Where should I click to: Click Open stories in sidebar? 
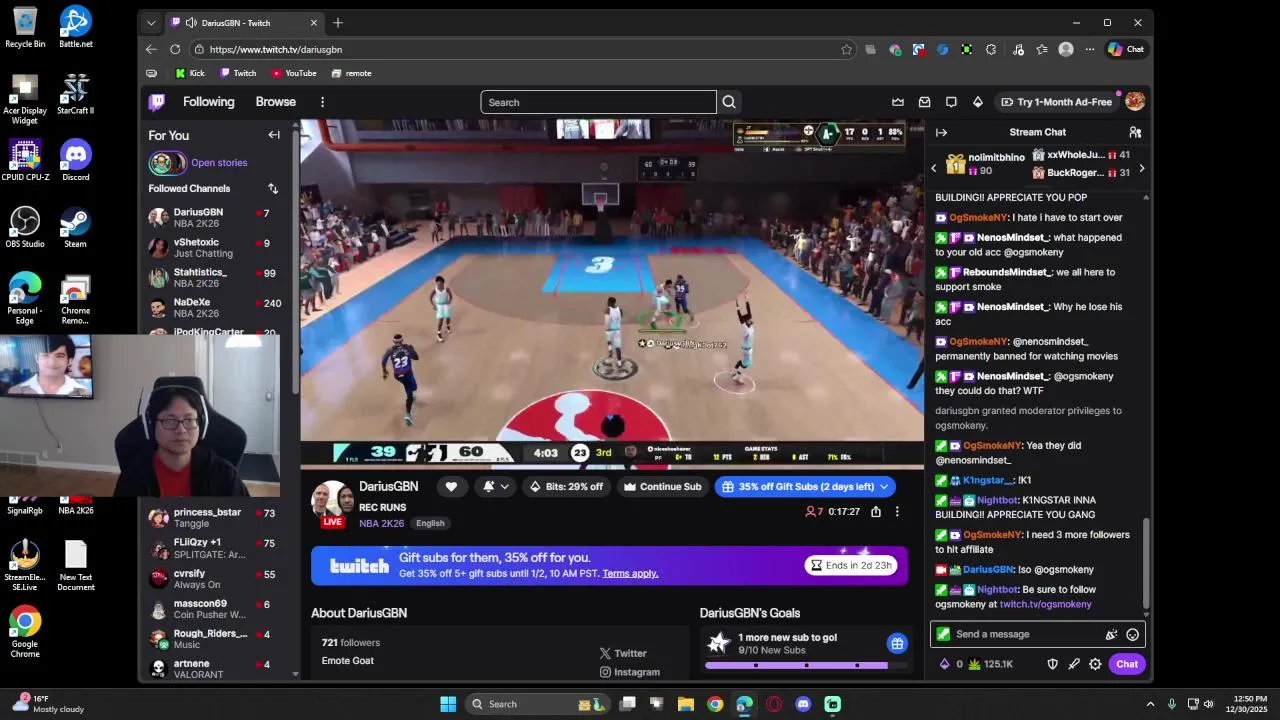coord(219,163)
